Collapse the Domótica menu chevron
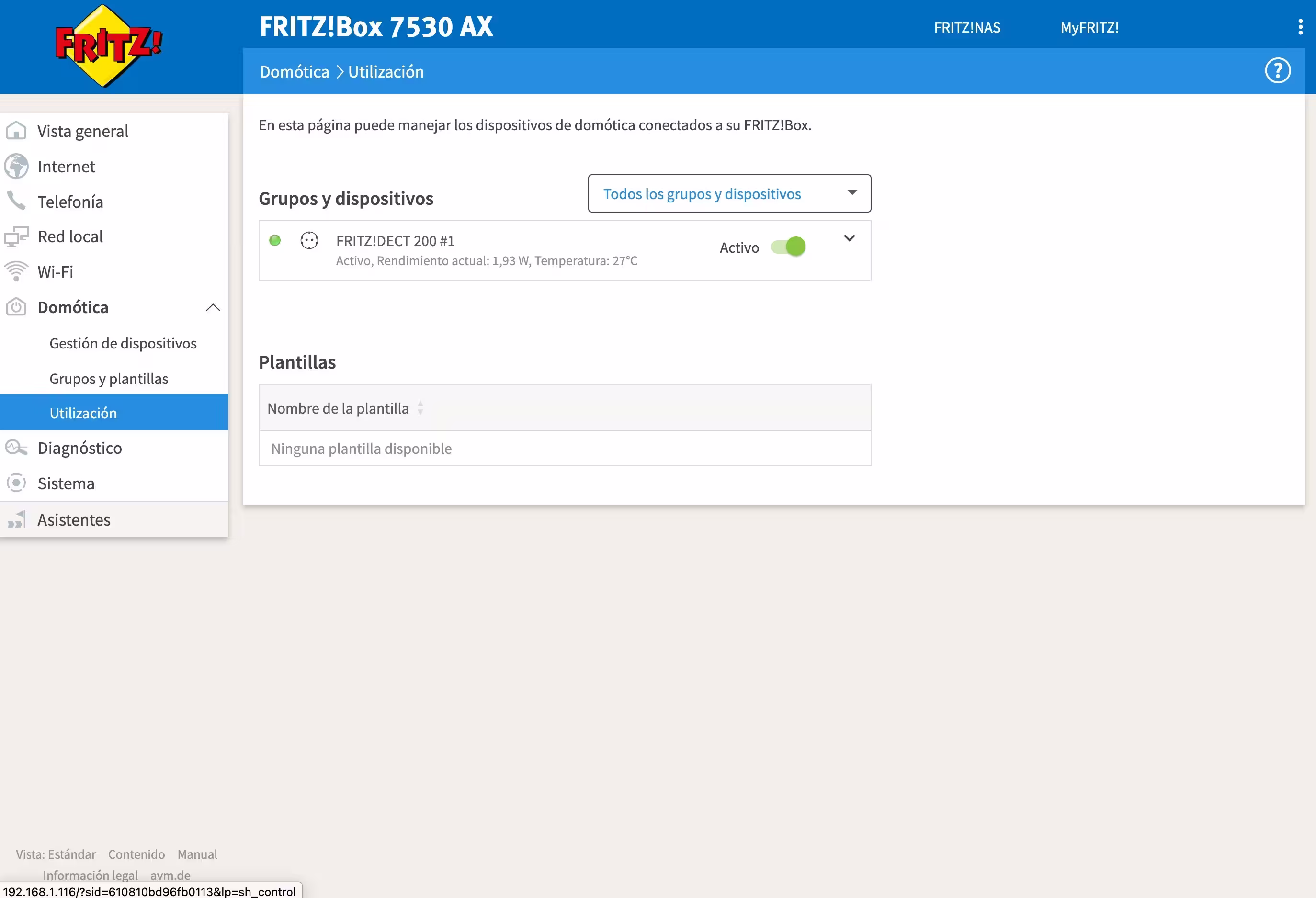 coord(213,307)
